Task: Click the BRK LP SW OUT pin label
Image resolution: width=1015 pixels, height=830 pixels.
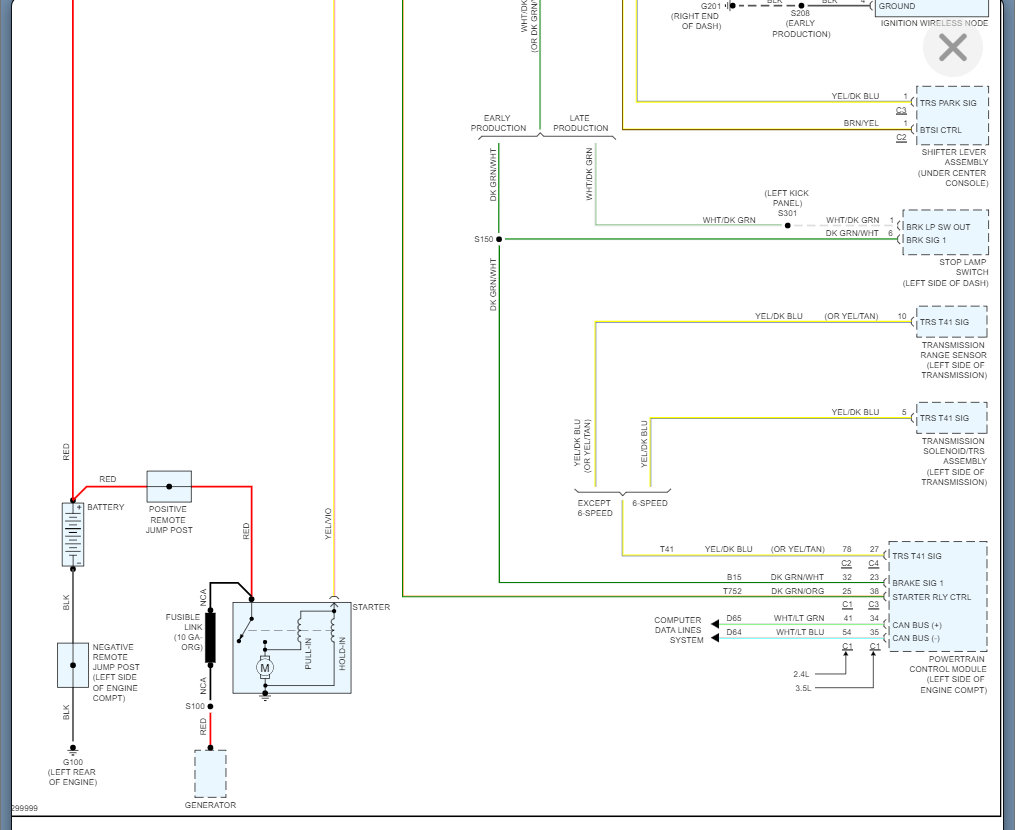Action: tap(938, 227)
